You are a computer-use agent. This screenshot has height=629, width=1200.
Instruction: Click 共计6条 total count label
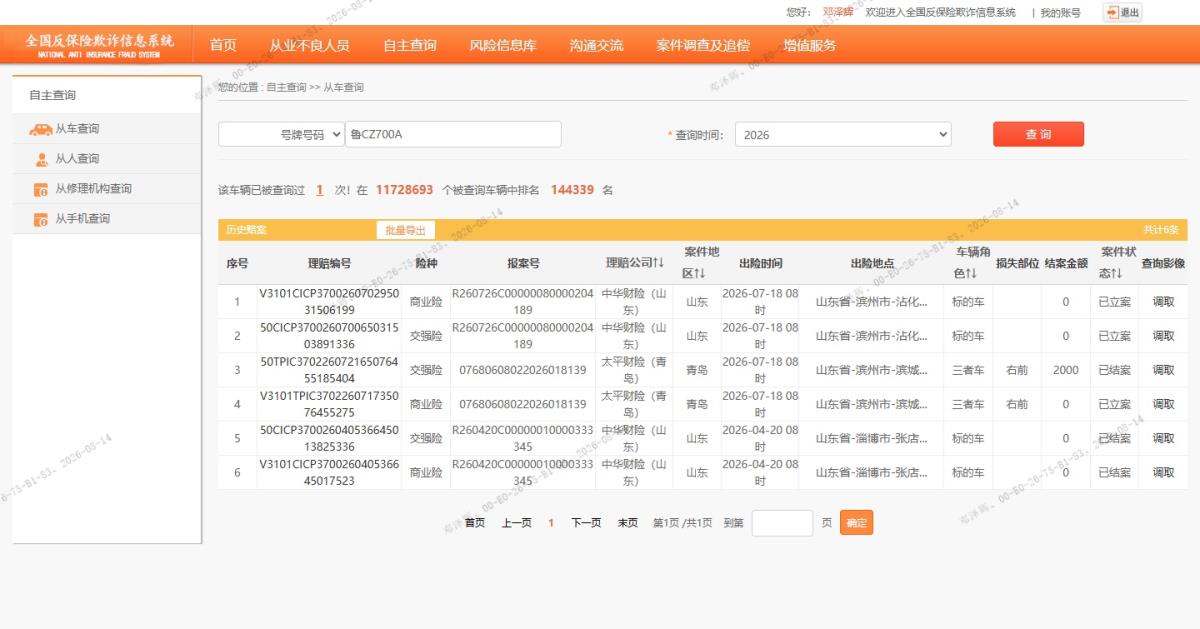1161,230
